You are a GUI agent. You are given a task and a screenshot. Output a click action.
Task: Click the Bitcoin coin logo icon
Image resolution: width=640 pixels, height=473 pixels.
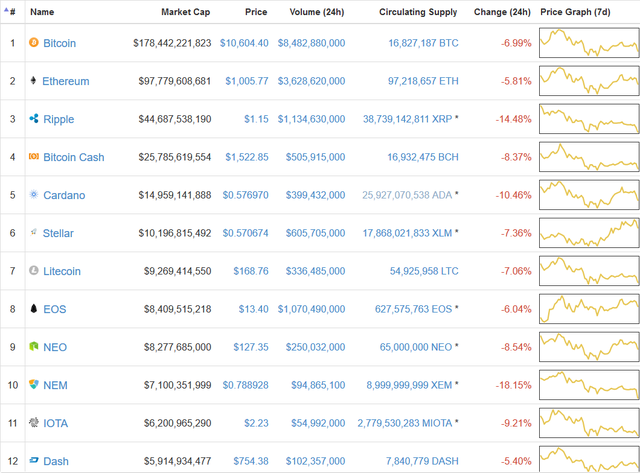pyautogui.click(x=34, y=43)
